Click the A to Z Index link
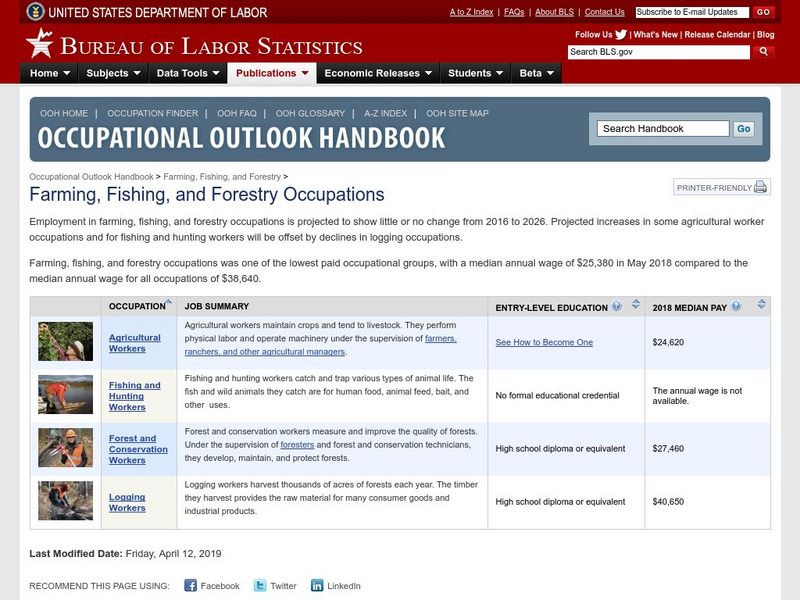This screenshot has width=800, height=600. pos(471,12)
